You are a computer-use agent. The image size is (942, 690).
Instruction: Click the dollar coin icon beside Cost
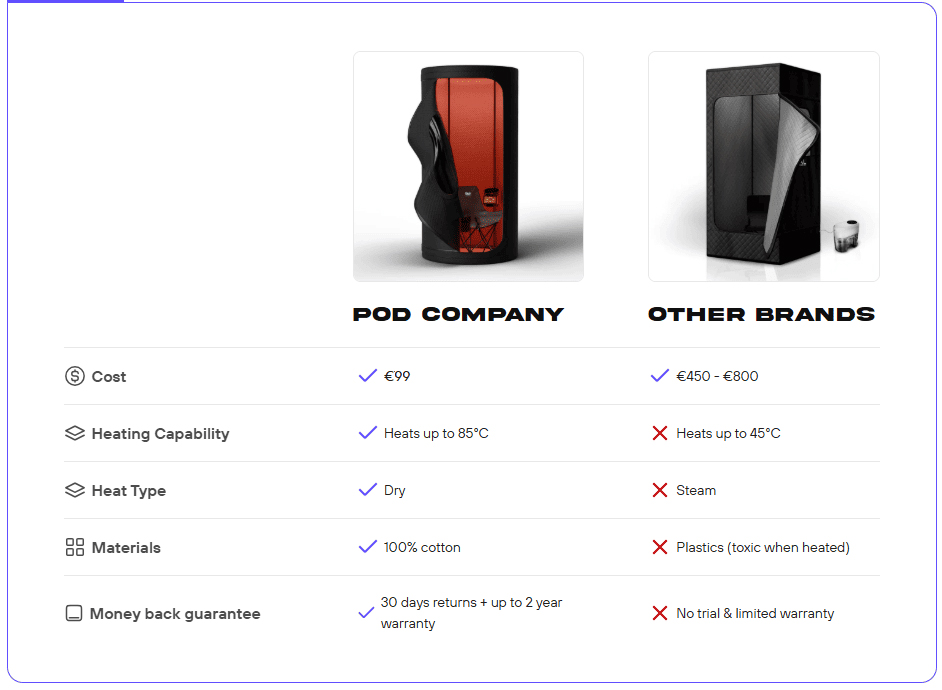point(75,377)
